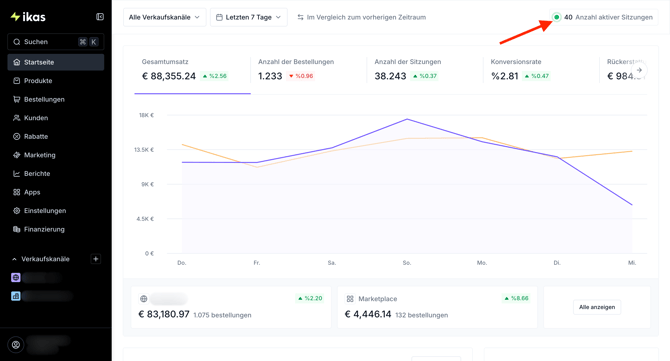Show next metrics with arrow button

click(639, 70)
